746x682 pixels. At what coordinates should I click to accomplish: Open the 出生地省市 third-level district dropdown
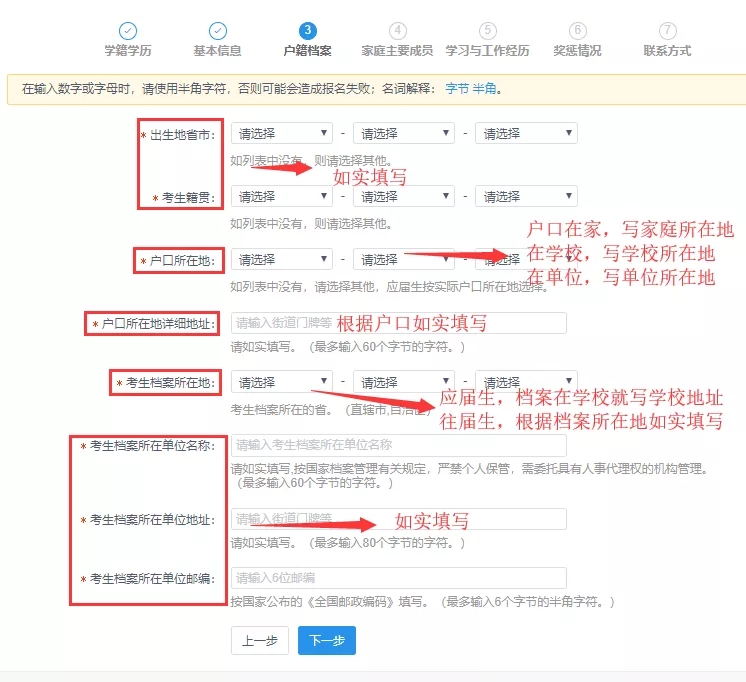pyautogui.click(x=526, y=133)
